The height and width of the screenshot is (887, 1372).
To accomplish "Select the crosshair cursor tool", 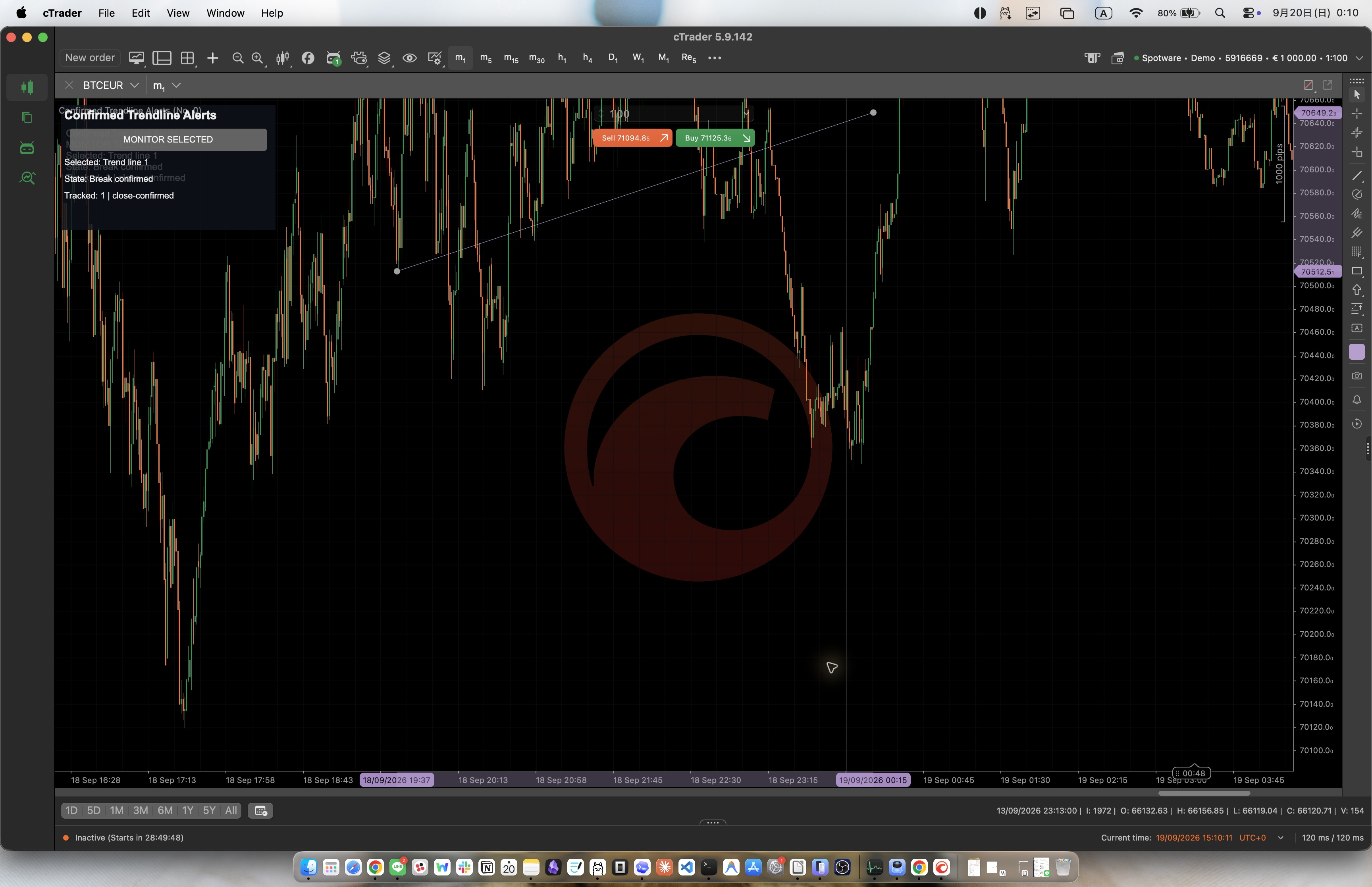I will [1357, 114].
